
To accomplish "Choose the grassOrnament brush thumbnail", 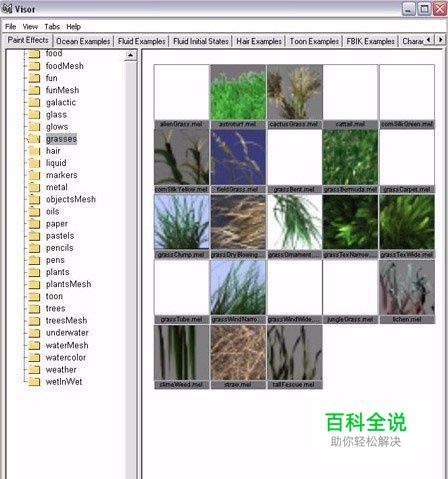I will point(295,222).
